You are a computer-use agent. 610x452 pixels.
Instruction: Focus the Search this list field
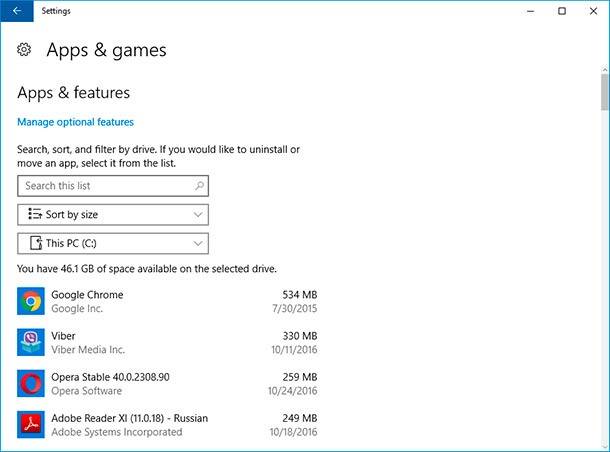[113, 186]
